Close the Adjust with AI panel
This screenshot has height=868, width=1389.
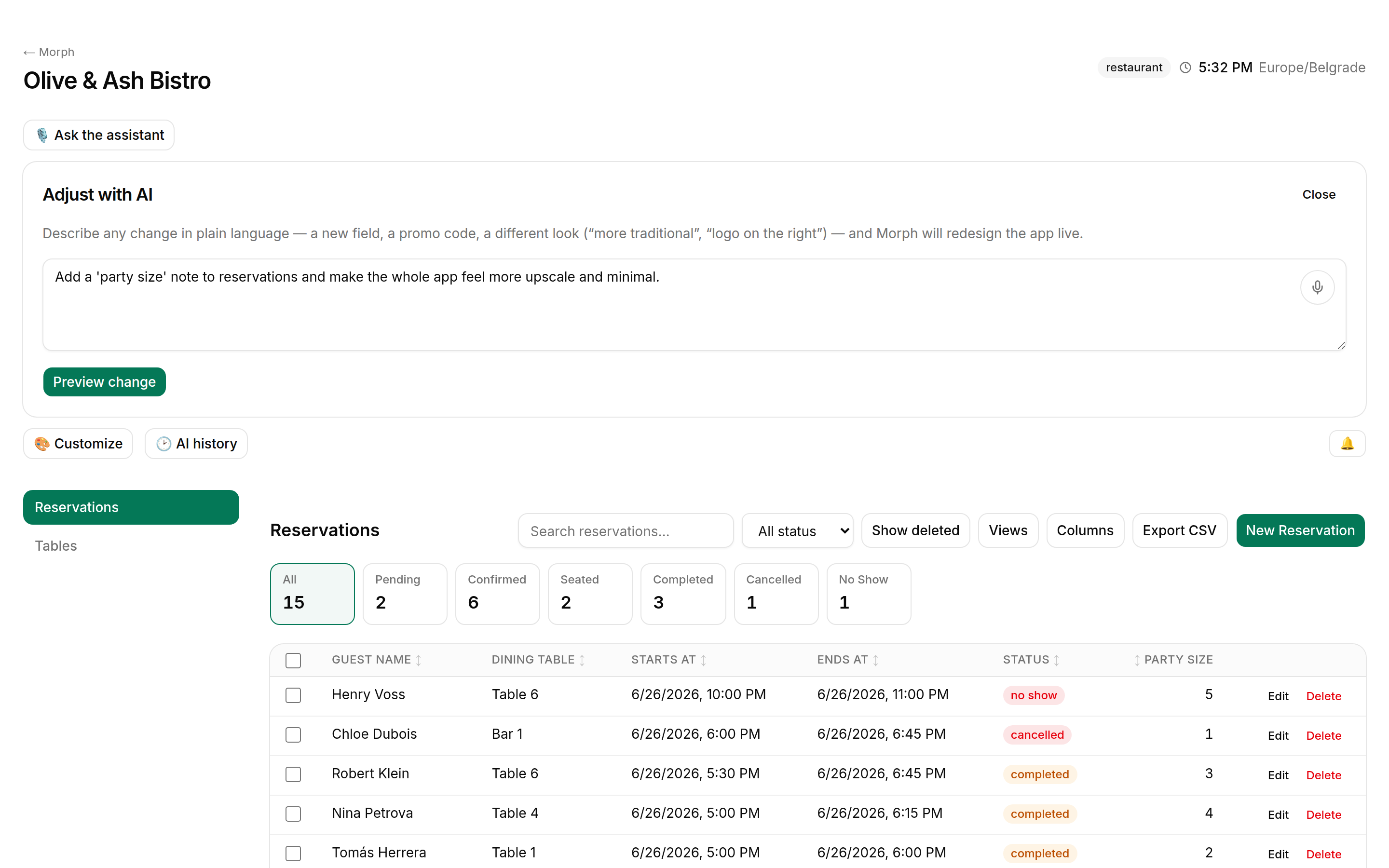click(1319, 195)
